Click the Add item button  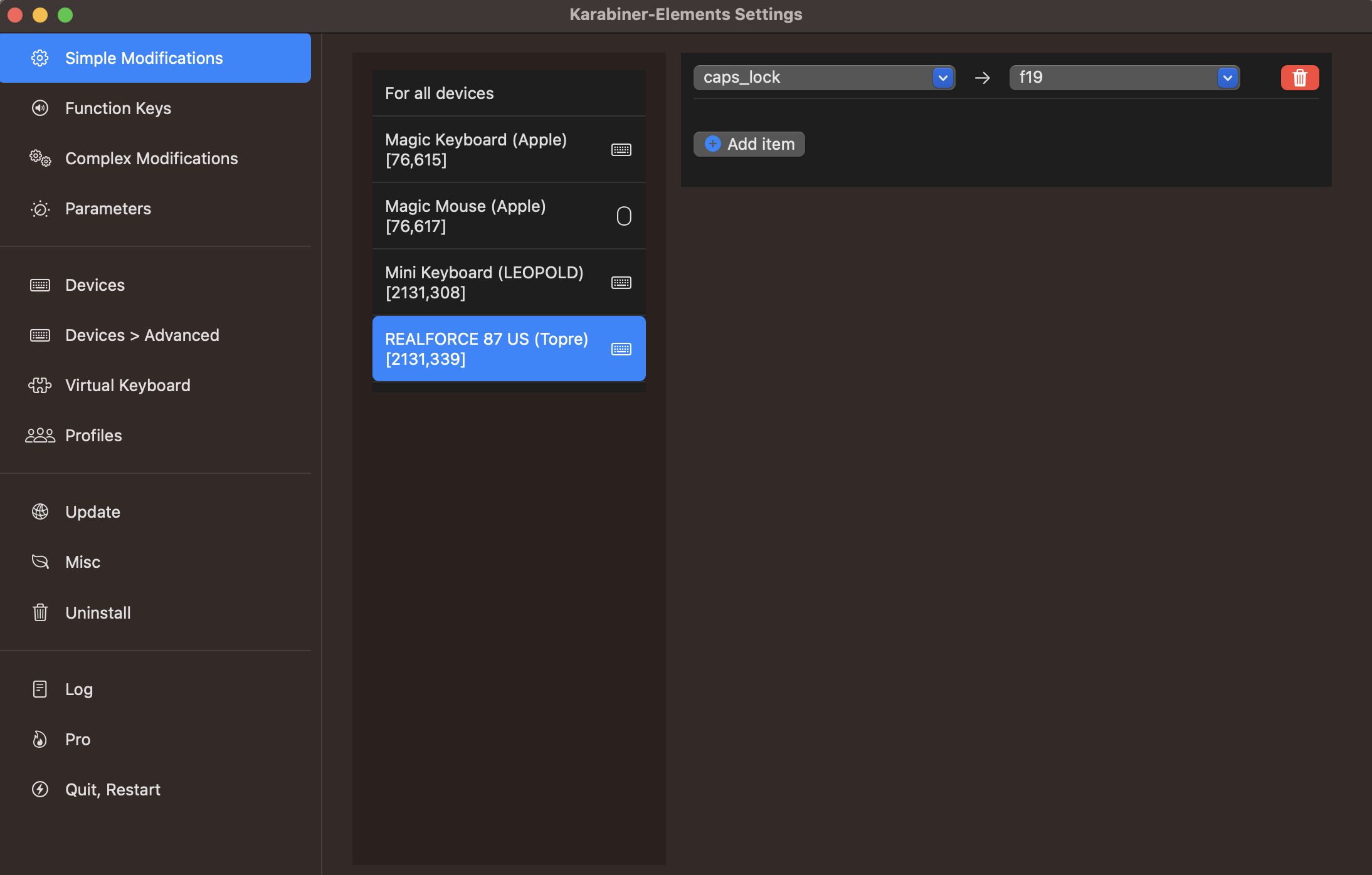pos(749,144)
